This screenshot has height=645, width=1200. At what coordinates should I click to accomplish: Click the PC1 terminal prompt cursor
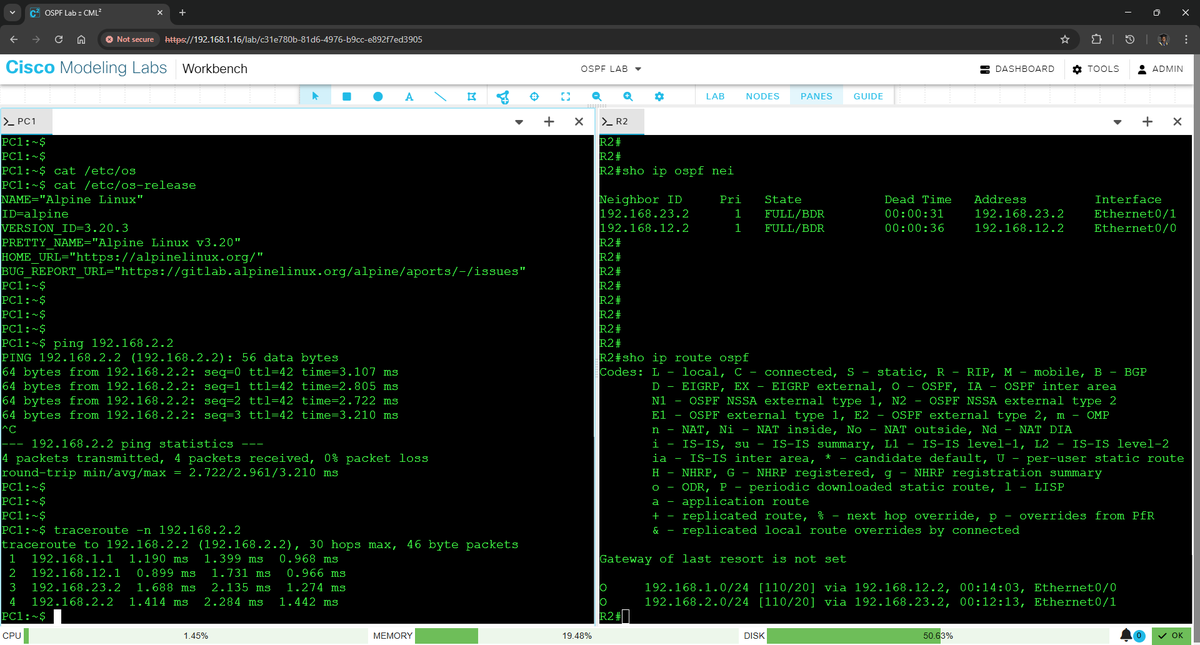58,616
